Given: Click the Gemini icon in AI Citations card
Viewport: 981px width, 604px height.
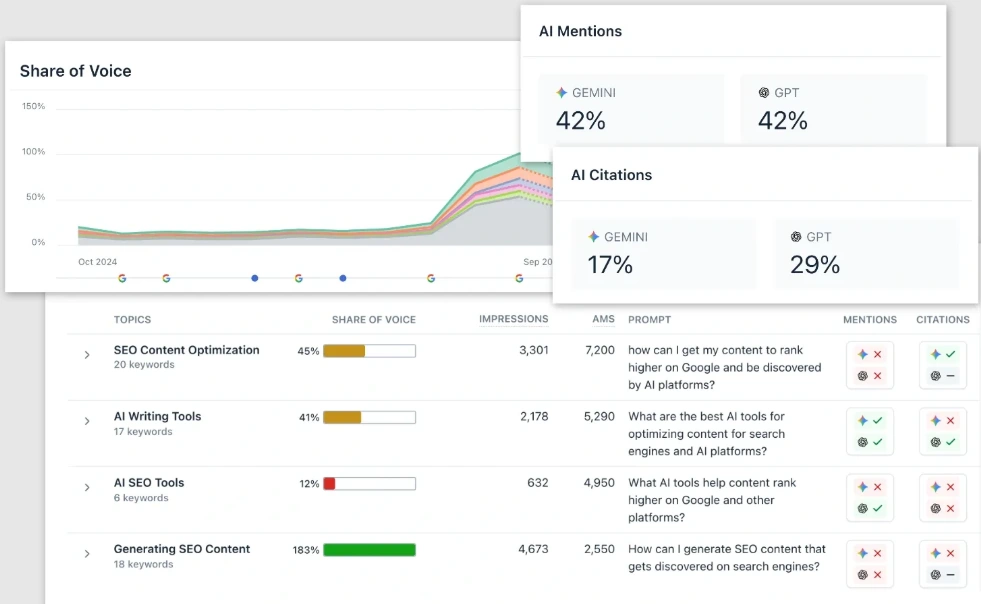Looking at the screenshot, I should tap(593, 237).
